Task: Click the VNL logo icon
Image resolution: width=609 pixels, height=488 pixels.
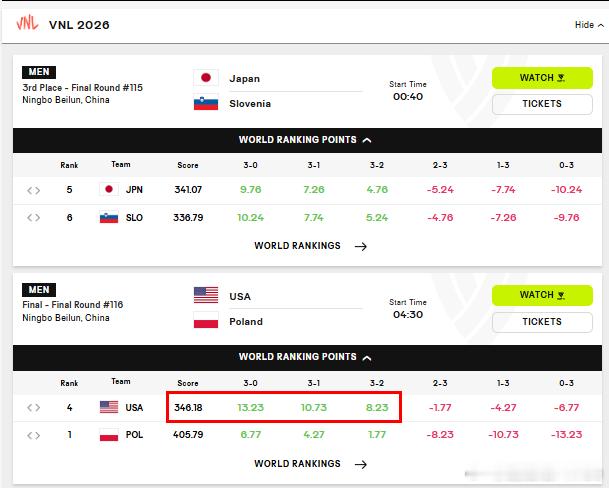Action: coord(27,23)
